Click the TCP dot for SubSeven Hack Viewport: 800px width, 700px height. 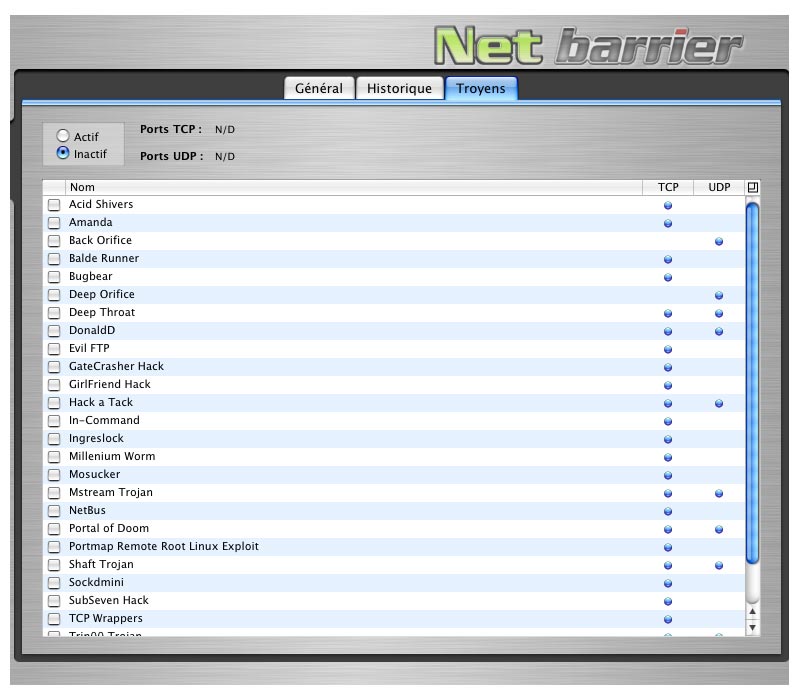[668, 602]
